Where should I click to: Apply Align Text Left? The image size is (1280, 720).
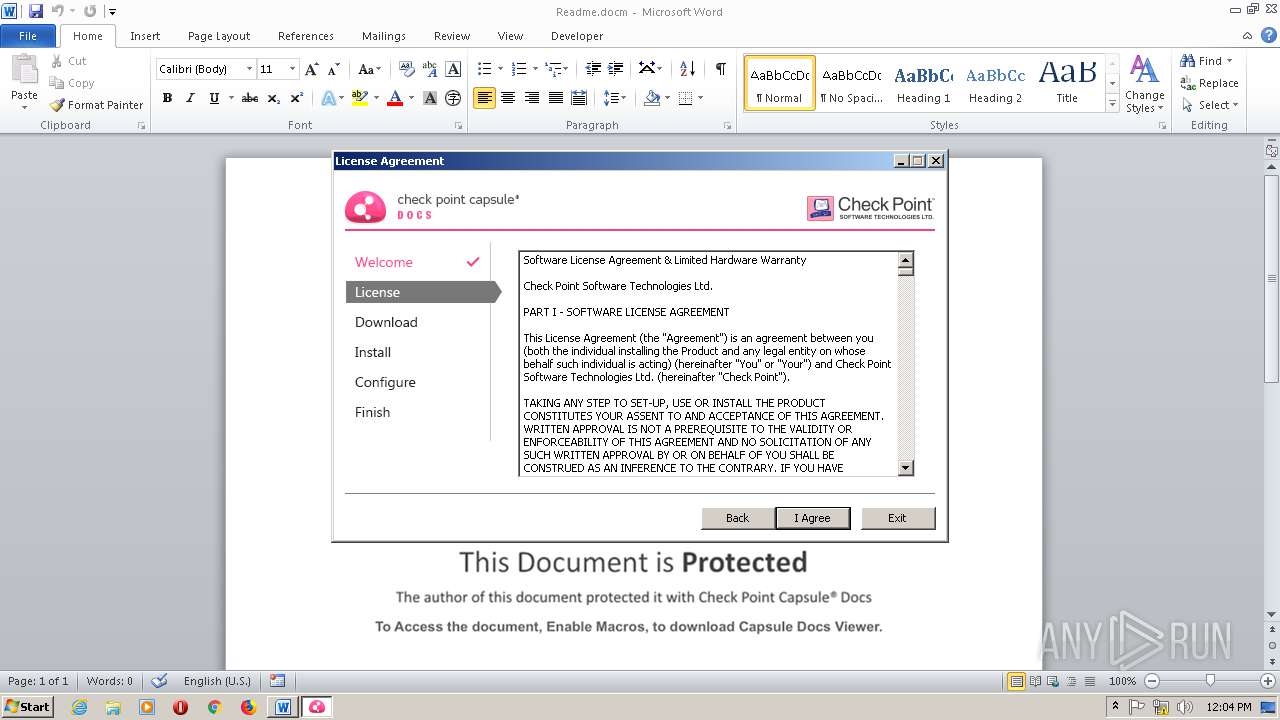click(x=484, y=98)
